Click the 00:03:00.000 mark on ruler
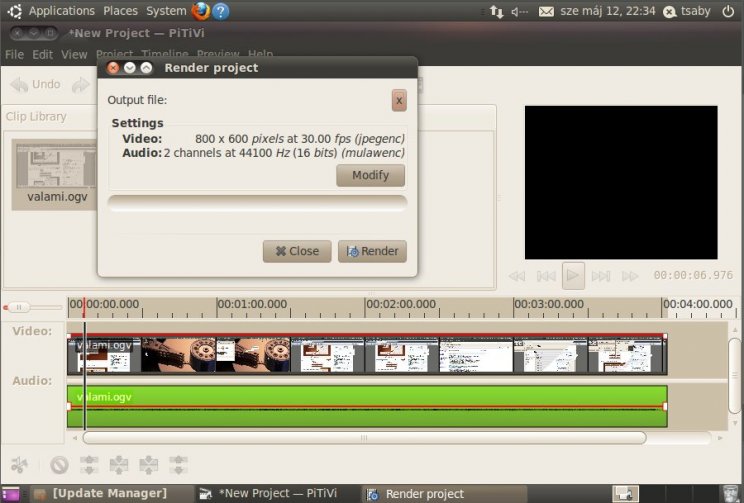The image size is (744, 503). (549, 304)
